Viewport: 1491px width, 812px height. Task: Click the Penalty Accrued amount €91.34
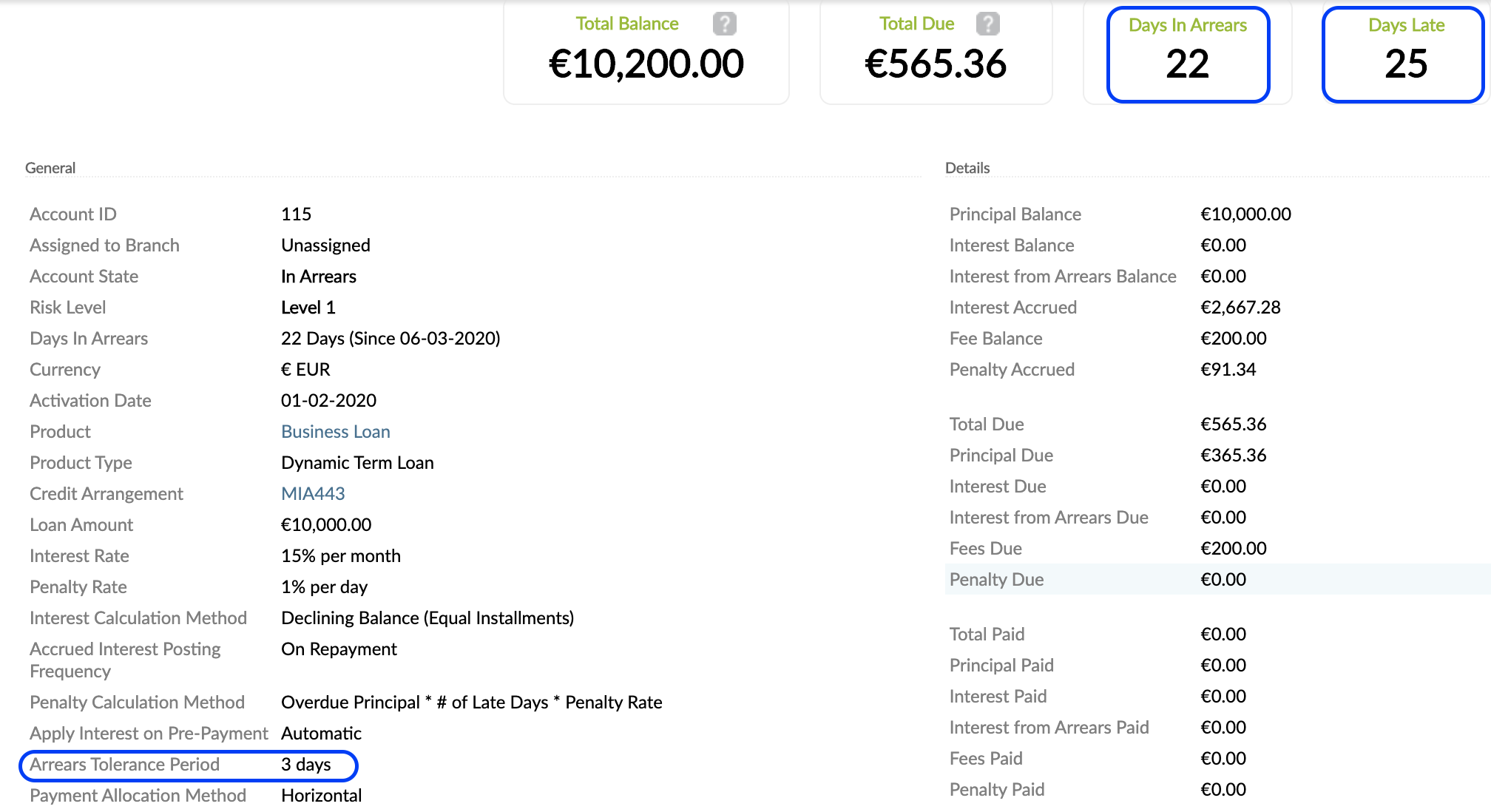pyautogui.click(x=1228, y=369)
